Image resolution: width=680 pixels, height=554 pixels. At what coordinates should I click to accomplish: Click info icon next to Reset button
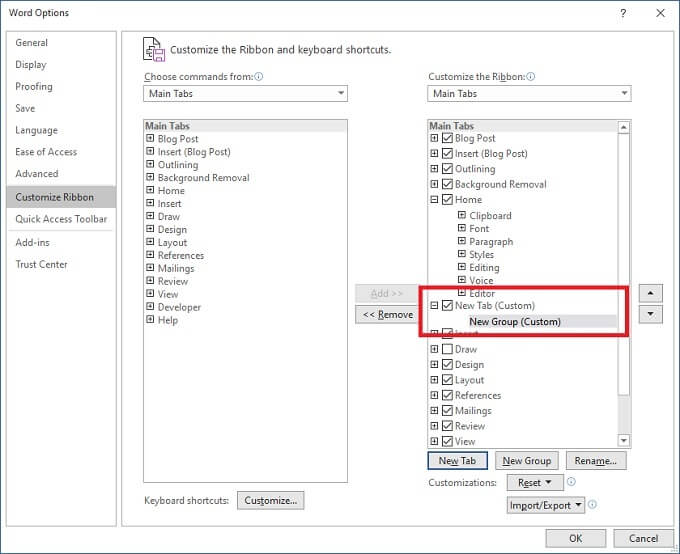click(572, 482)
